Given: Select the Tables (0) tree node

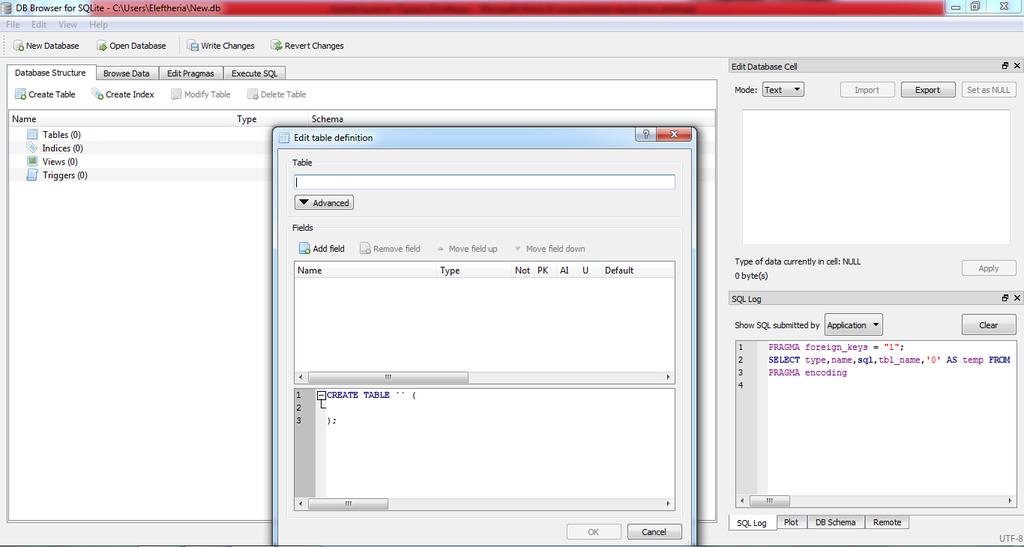Looking at the screenshot, I should click(x=61, y=134).
